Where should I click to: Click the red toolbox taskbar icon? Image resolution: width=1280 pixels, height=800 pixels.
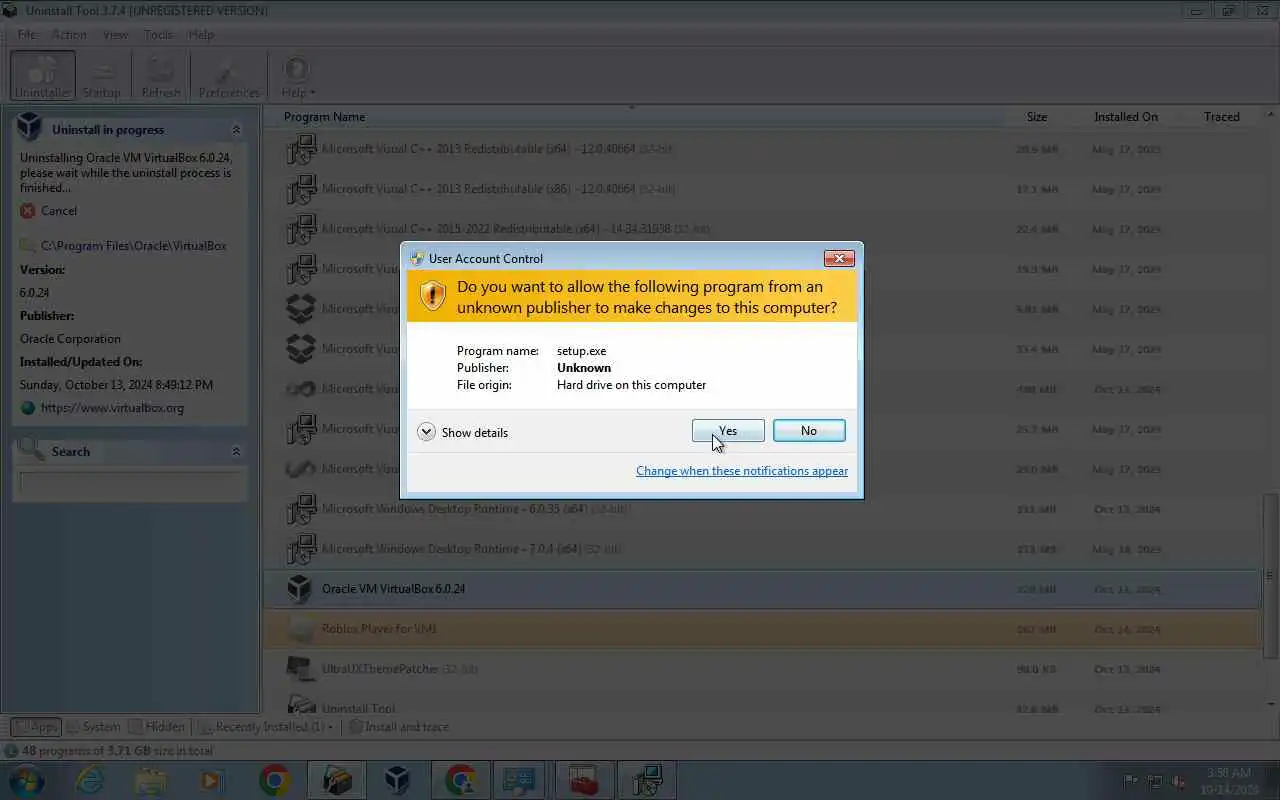coord(583,780)
